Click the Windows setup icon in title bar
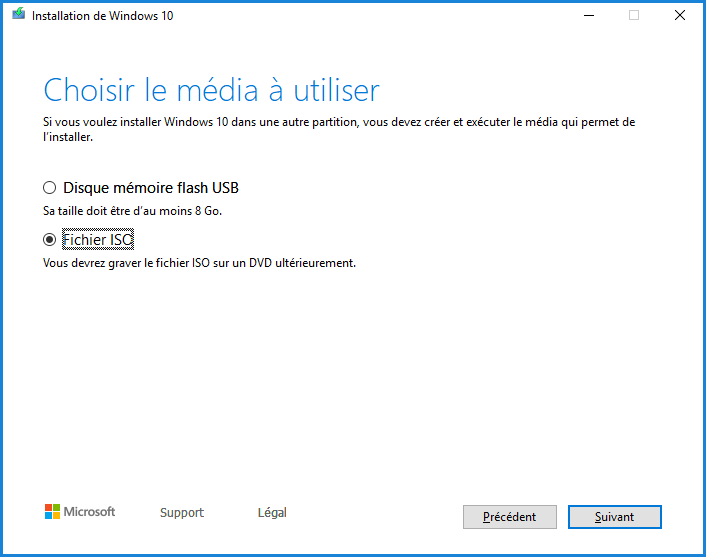This screenshot has width=706, height=557. [x=17, y=15]
